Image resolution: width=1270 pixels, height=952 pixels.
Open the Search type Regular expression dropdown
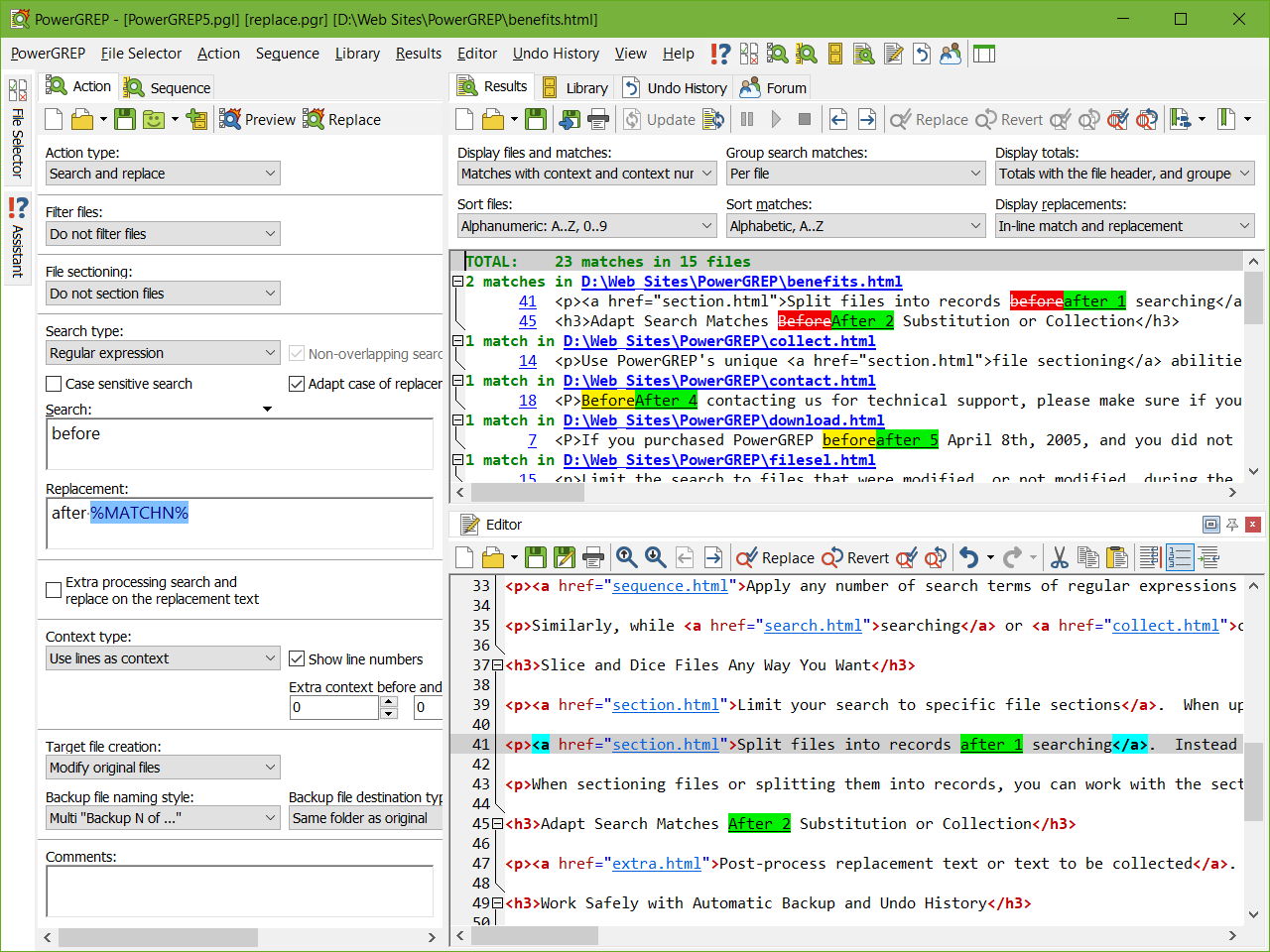coord(164,353)
